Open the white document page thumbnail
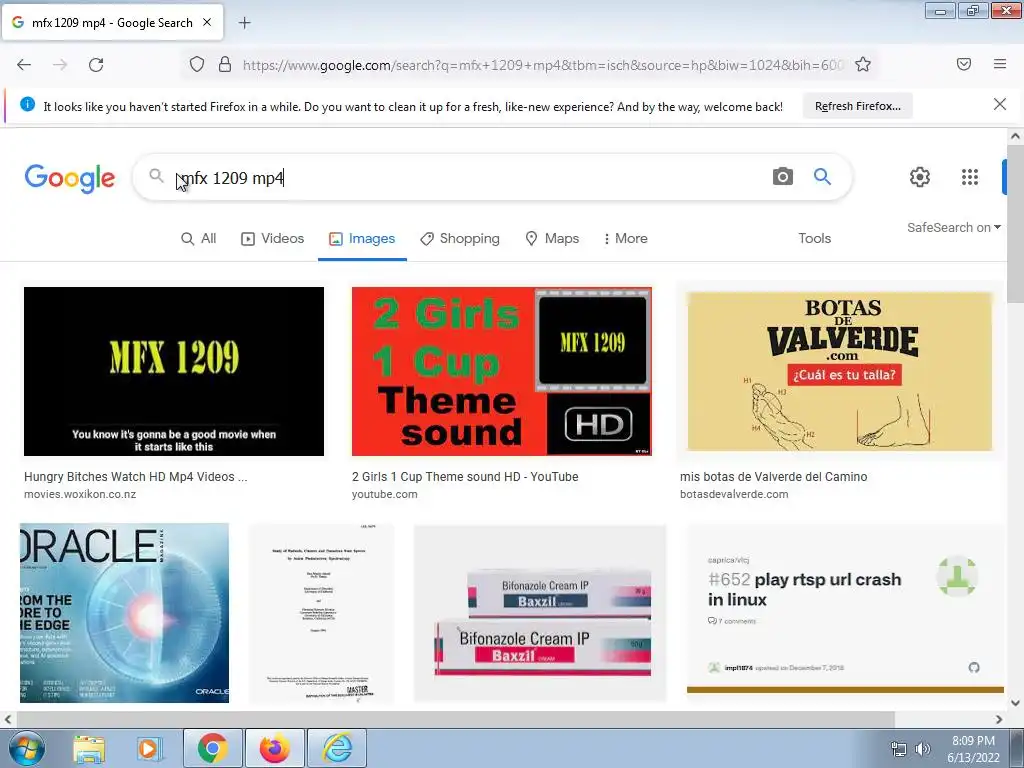The image size is (1024, 768). 321,613
